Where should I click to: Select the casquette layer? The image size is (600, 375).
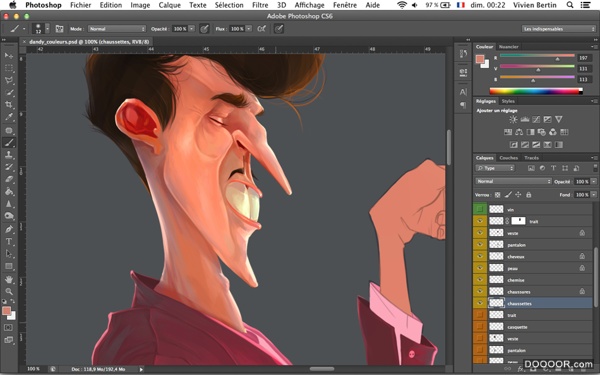point(540,327)
